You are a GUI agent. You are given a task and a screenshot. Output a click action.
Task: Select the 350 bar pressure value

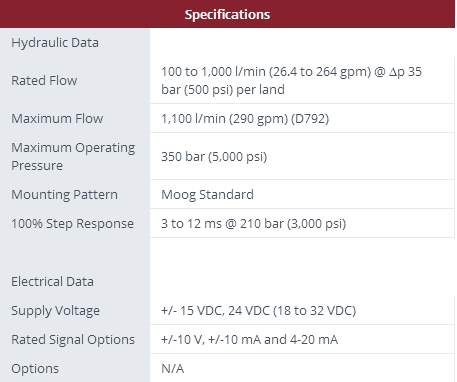pyautogui.click(x=214, y=156)
